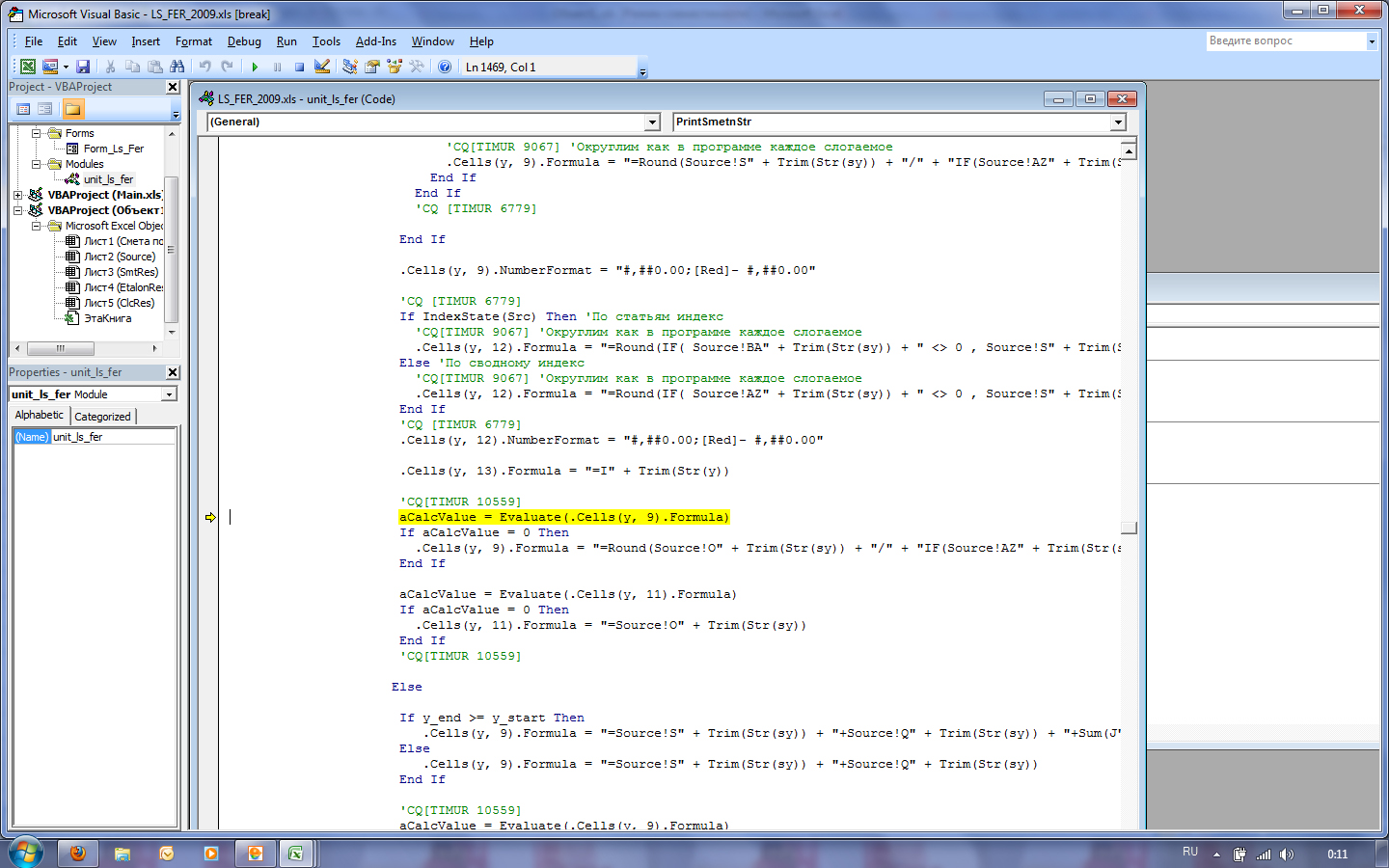Open the Object Browser toolbar icon
Screen dimensions: 1389x868
click(394, 67)
